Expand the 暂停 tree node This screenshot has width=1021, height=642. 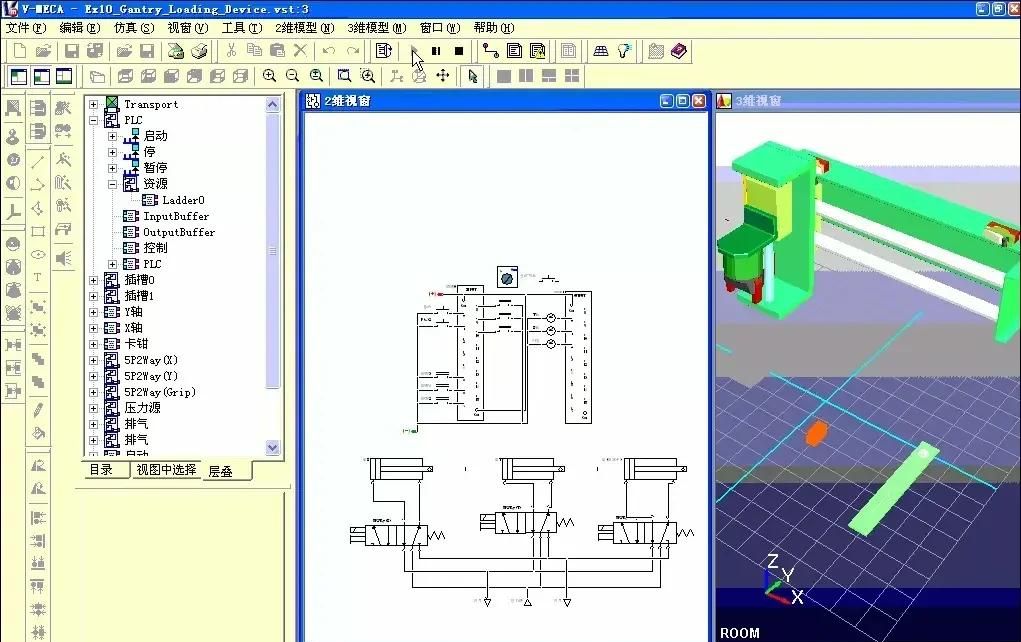[113, 168]
